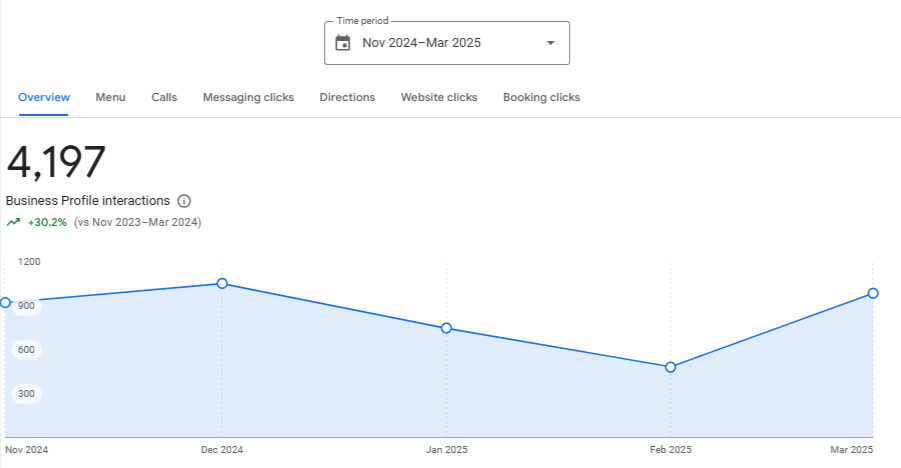Screen dimensions: 901x468
Task: Click the Nov 2024 x-axis label
Action: pos(26,450)
